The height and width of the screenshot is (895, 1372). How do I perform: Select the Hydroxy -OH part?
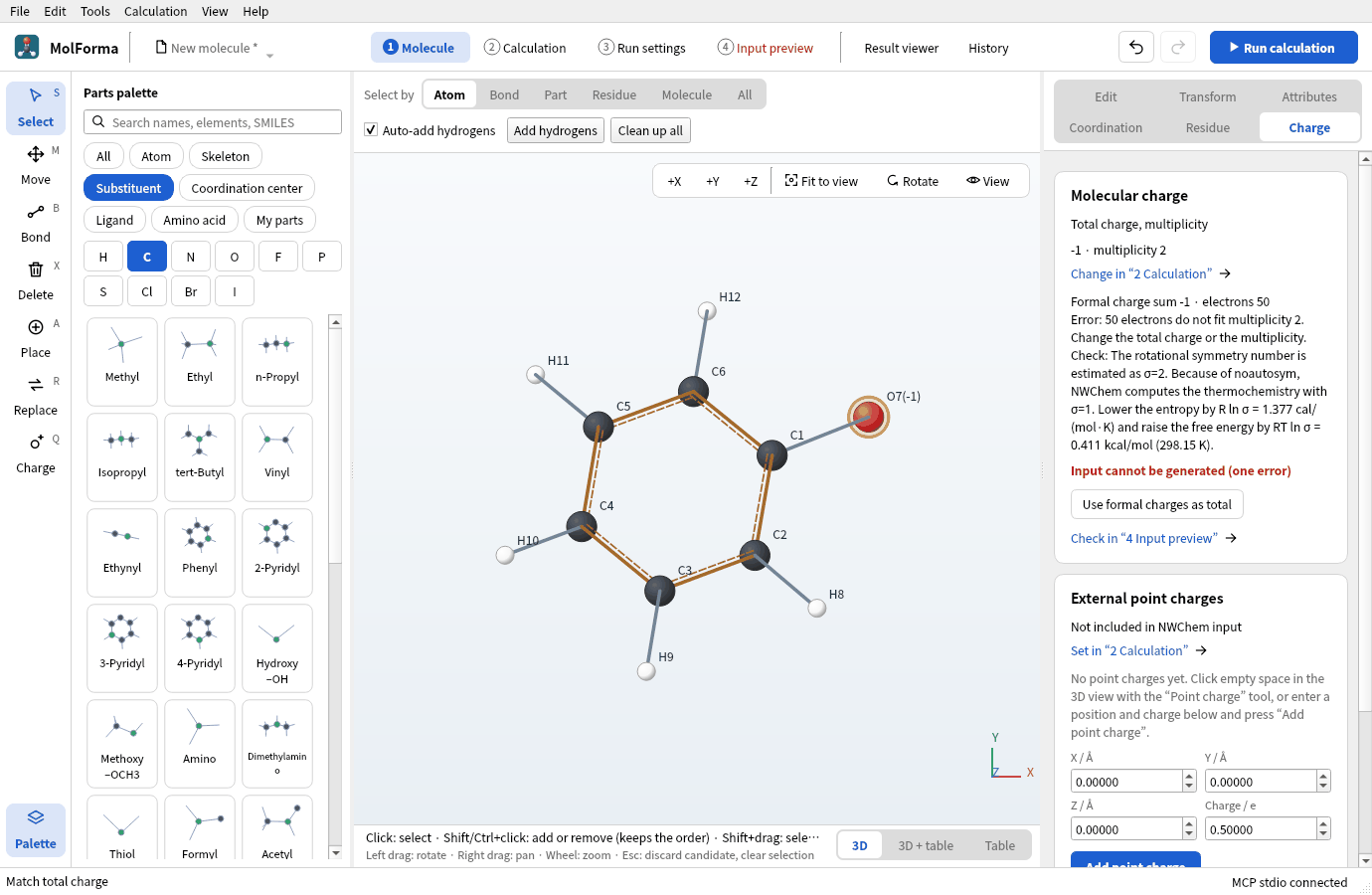click(x=277, y=647)
